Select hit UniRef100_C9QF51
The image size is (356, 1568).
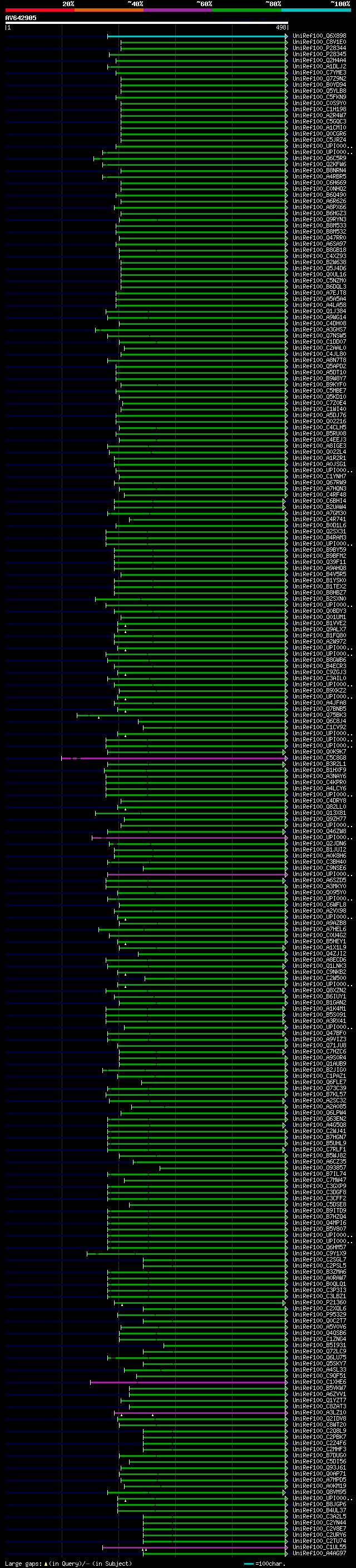tap(319, 1376)
